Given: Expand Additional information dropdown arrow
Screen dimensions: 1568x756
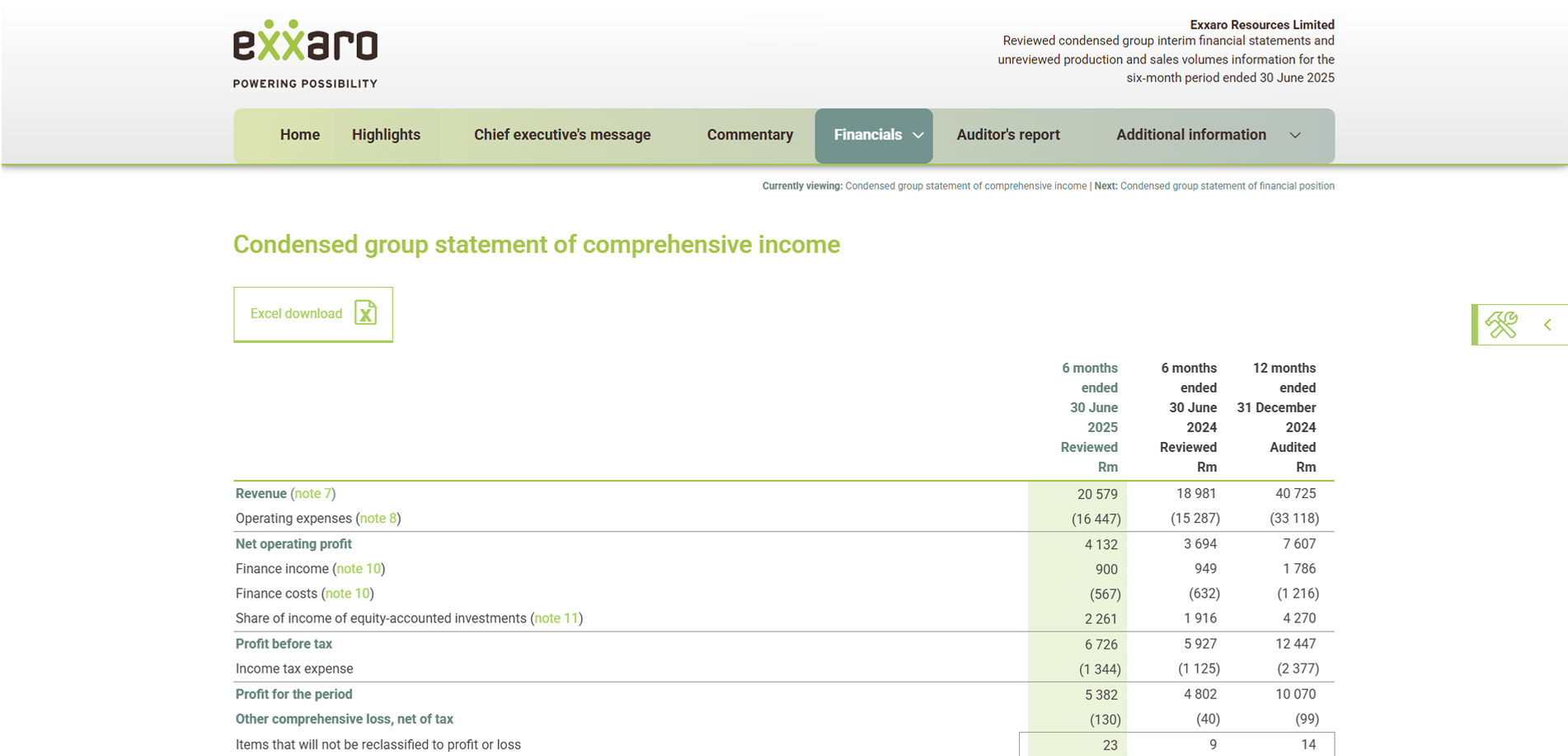Looking at the screenshot, I should [1295, 135].
